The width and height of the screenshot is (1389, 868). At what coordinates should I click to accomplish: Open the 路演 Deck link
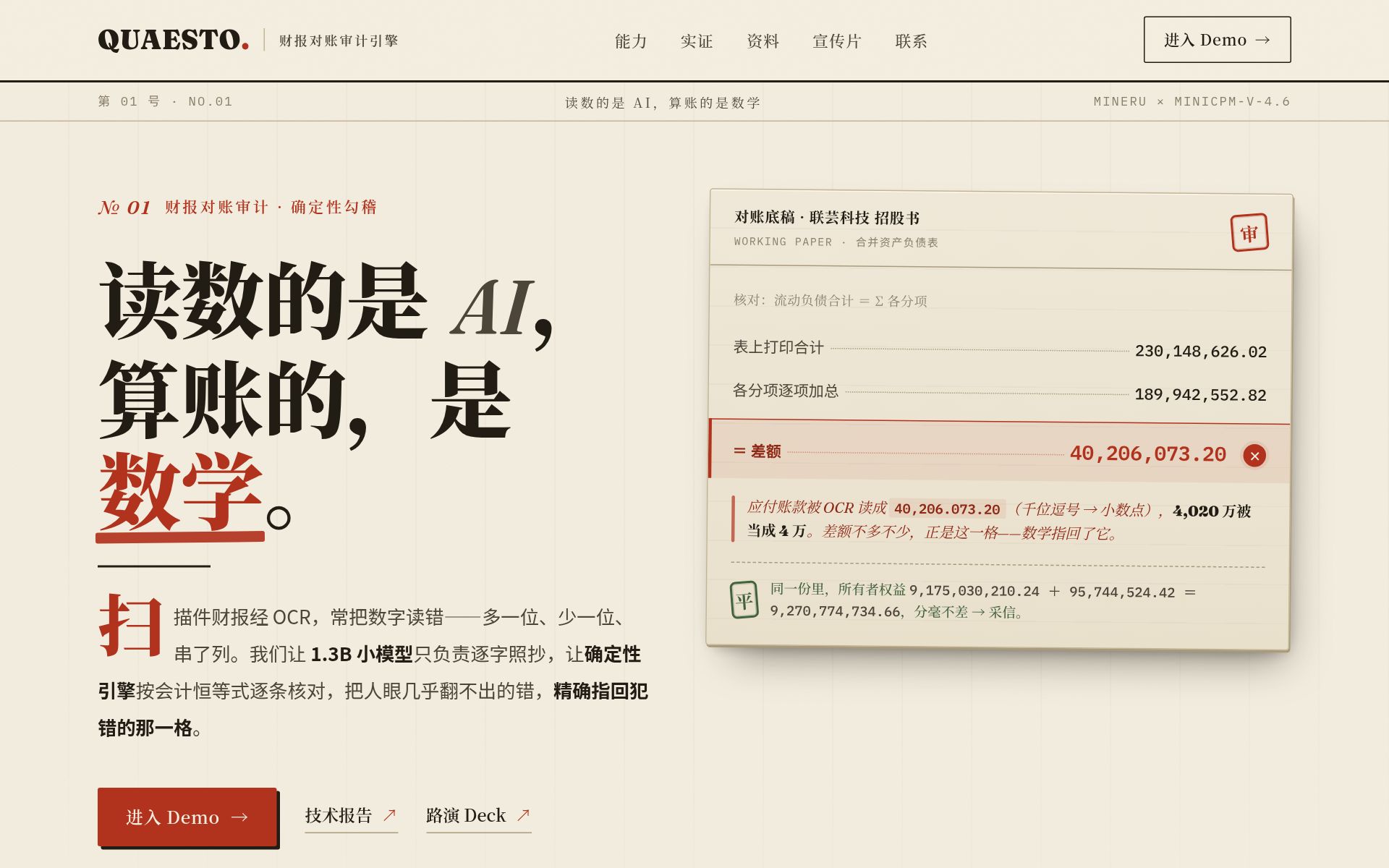click(478, 816)
